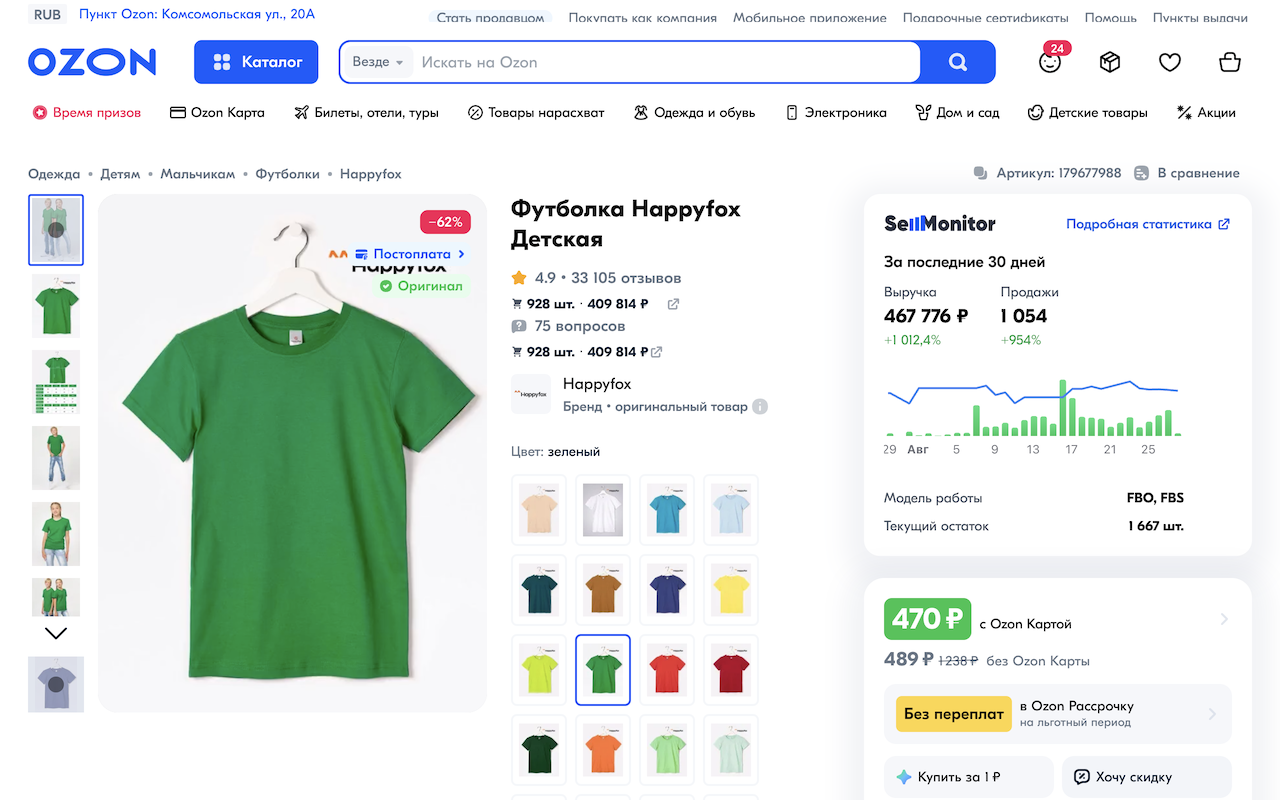Select the yellow t-shirt color swatch
The width and height of the screenshot is (1280, 800).
click(730, 589)
